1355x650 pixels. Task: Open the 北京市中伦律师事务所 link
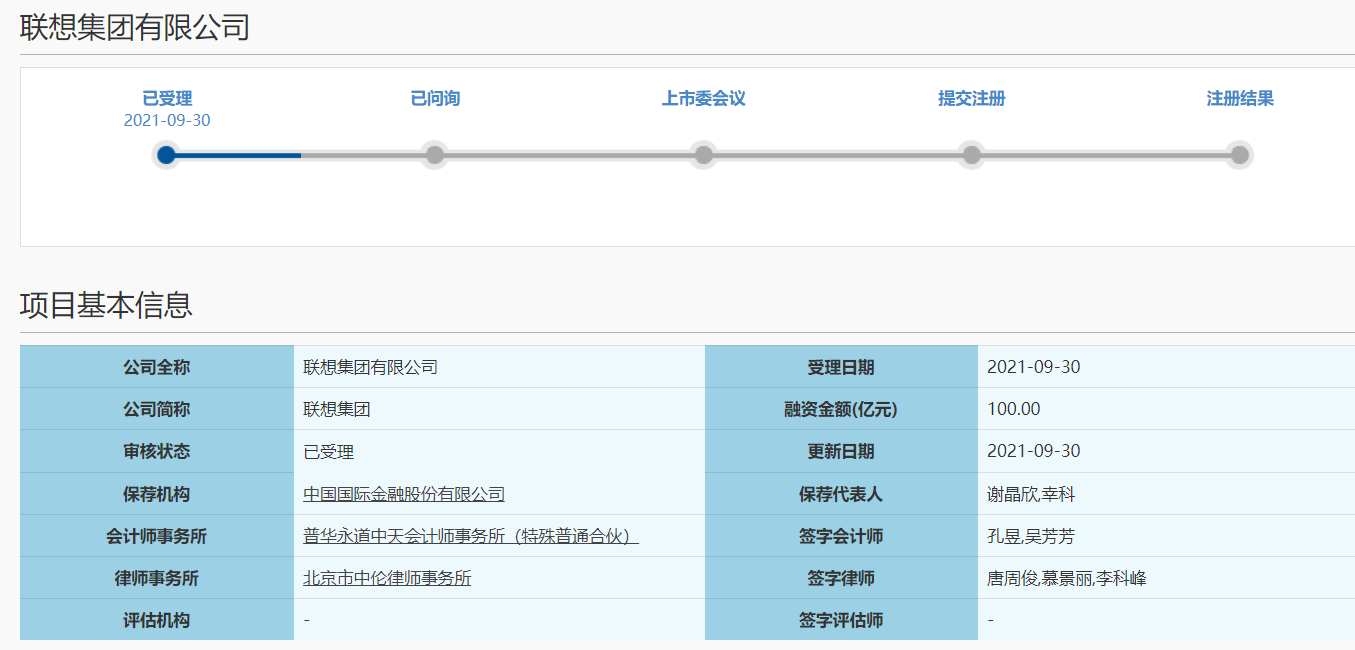[387, 578]
